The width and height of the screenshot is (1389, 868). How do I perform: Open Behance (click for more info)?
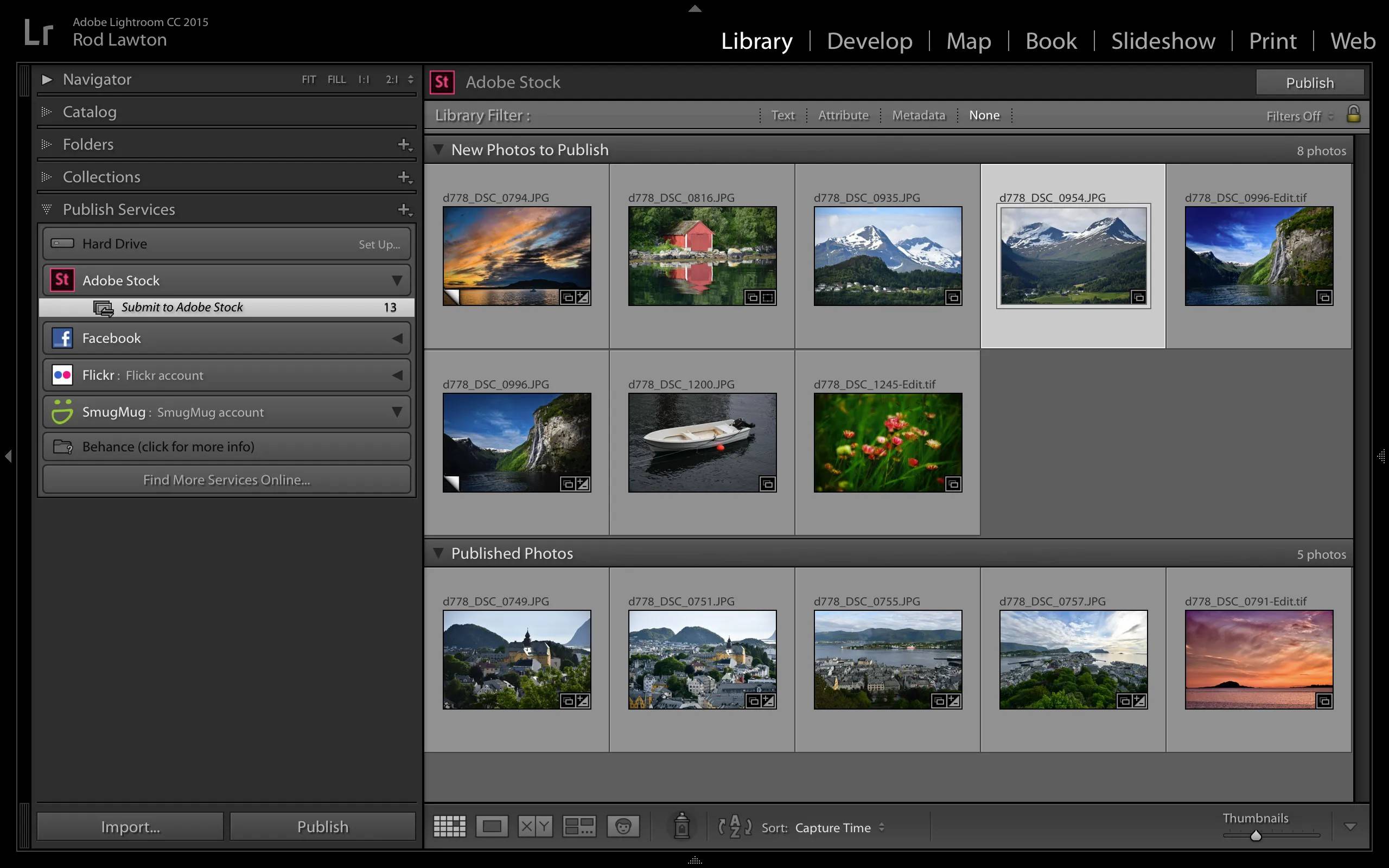[x=227, y=446]
